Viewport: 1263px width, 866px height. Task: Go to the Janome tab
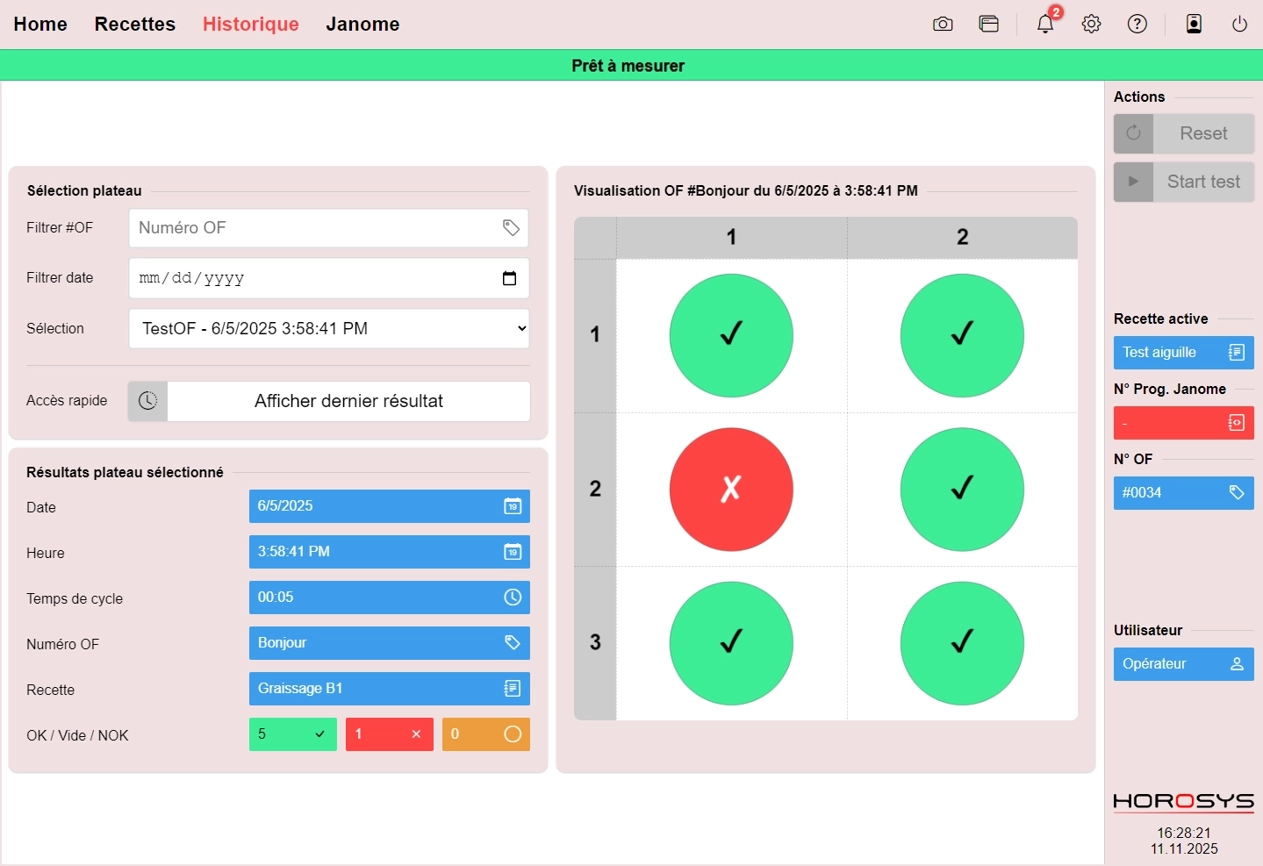(x=362, y=25)
